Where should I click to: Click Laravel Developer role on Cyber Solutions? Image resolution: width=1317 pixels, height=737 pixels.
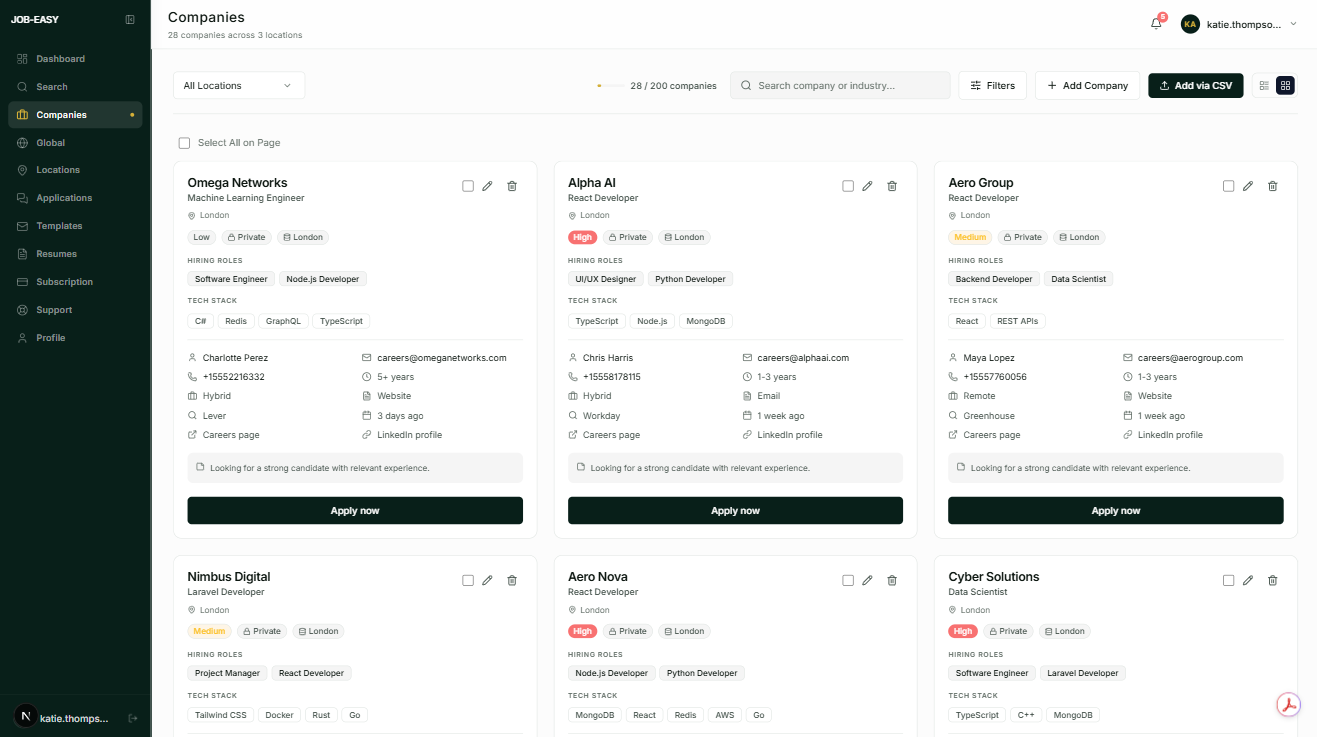1083,674
